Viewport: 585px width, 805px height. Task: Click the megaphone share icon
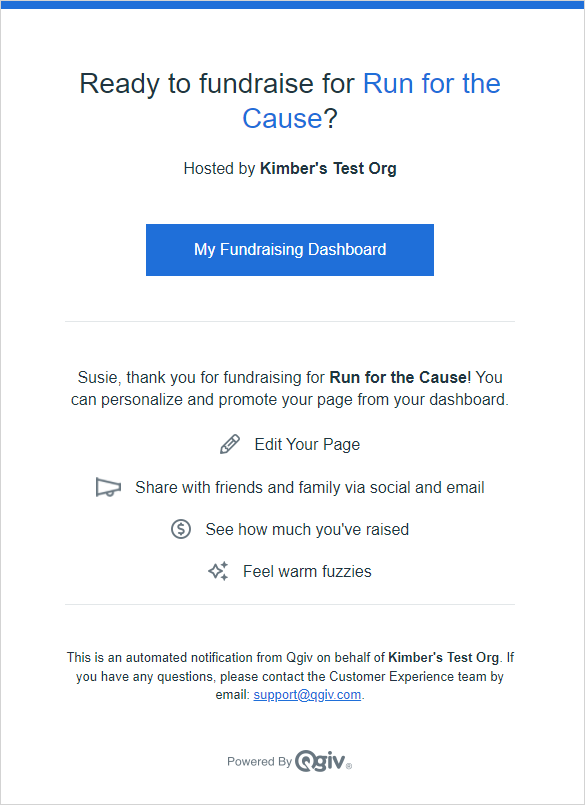pos(108,487)
